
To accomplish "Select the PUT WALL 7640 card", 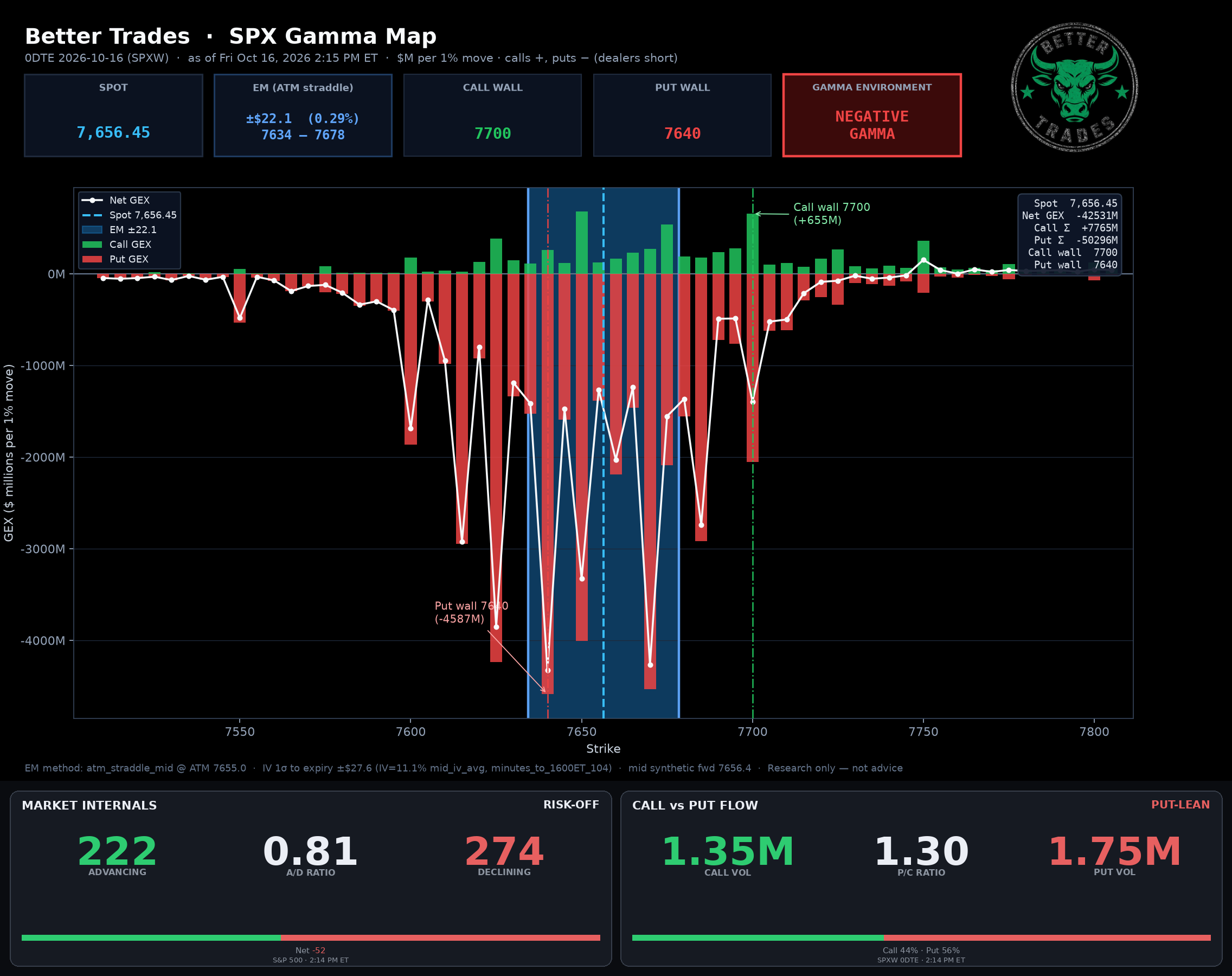I will point(682,115).
